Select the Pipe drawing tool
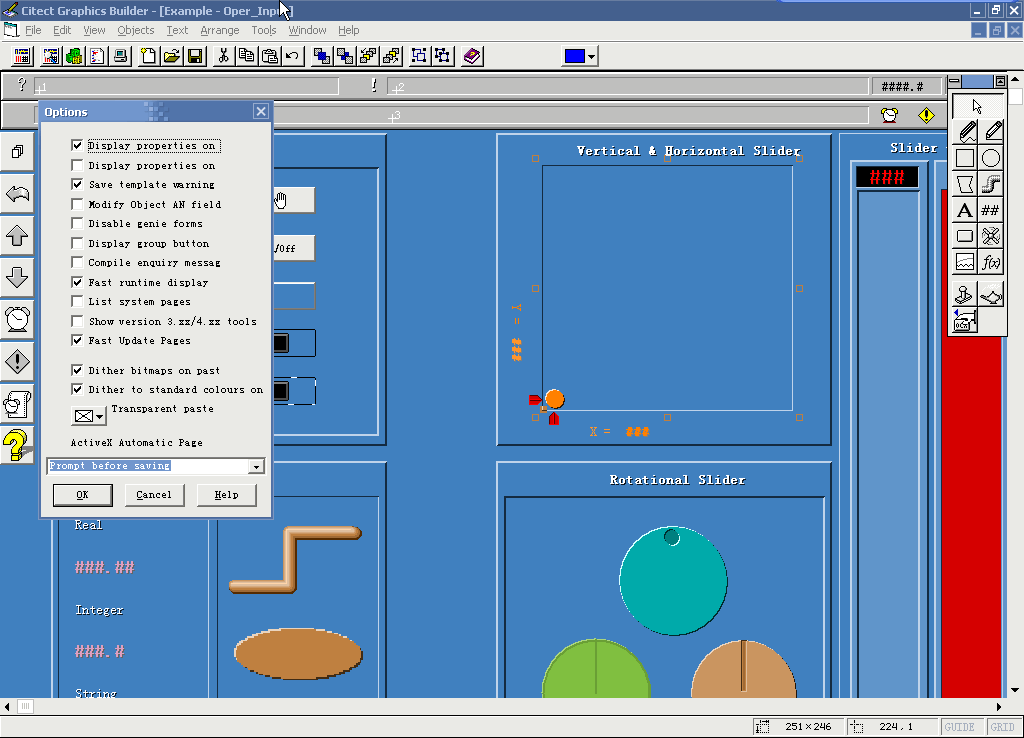1024x738 pixels. coord(991,184)
